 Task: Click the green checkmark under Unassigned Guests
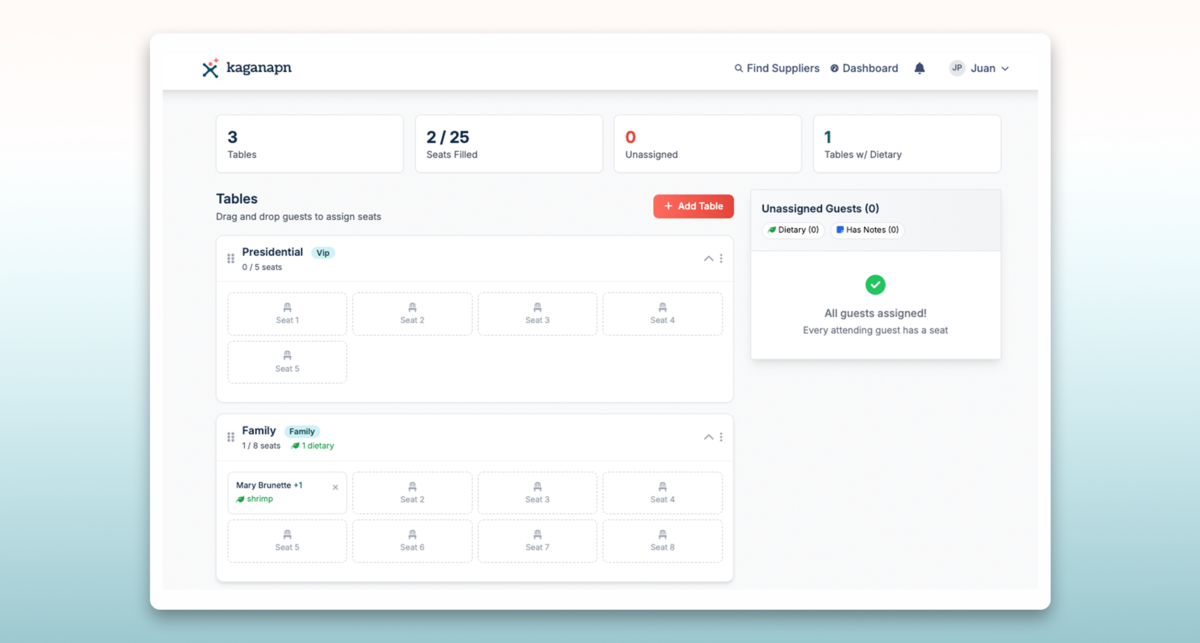pos(875,285)
